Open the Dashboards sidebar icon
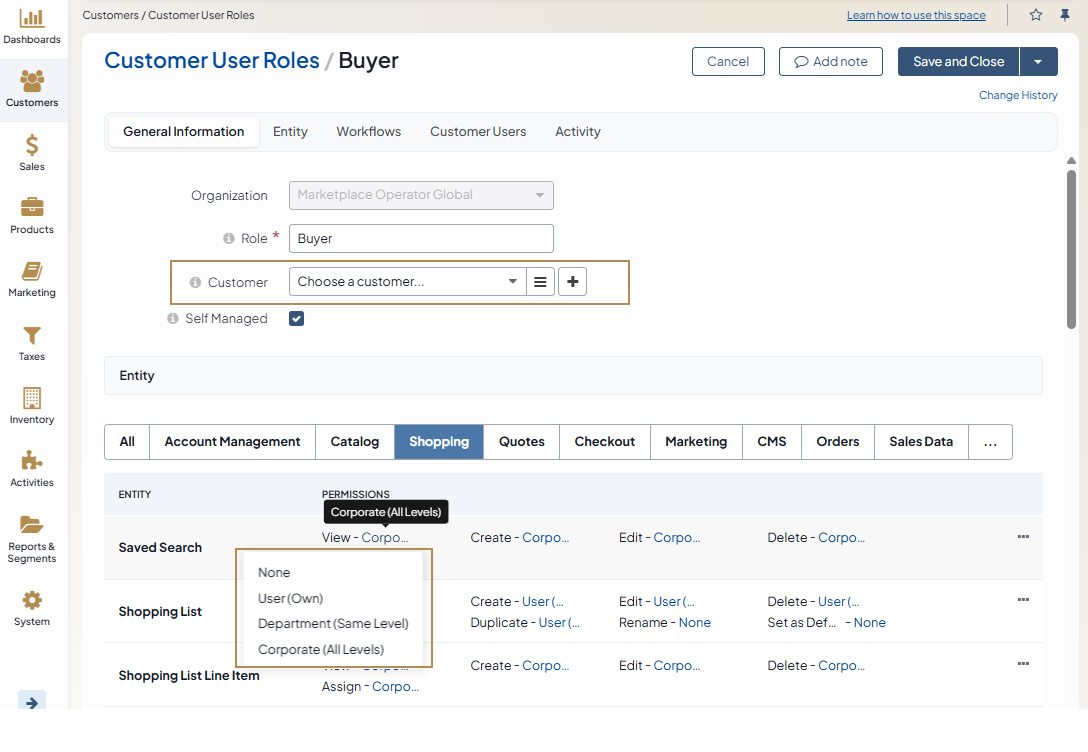 coord(32,27)
